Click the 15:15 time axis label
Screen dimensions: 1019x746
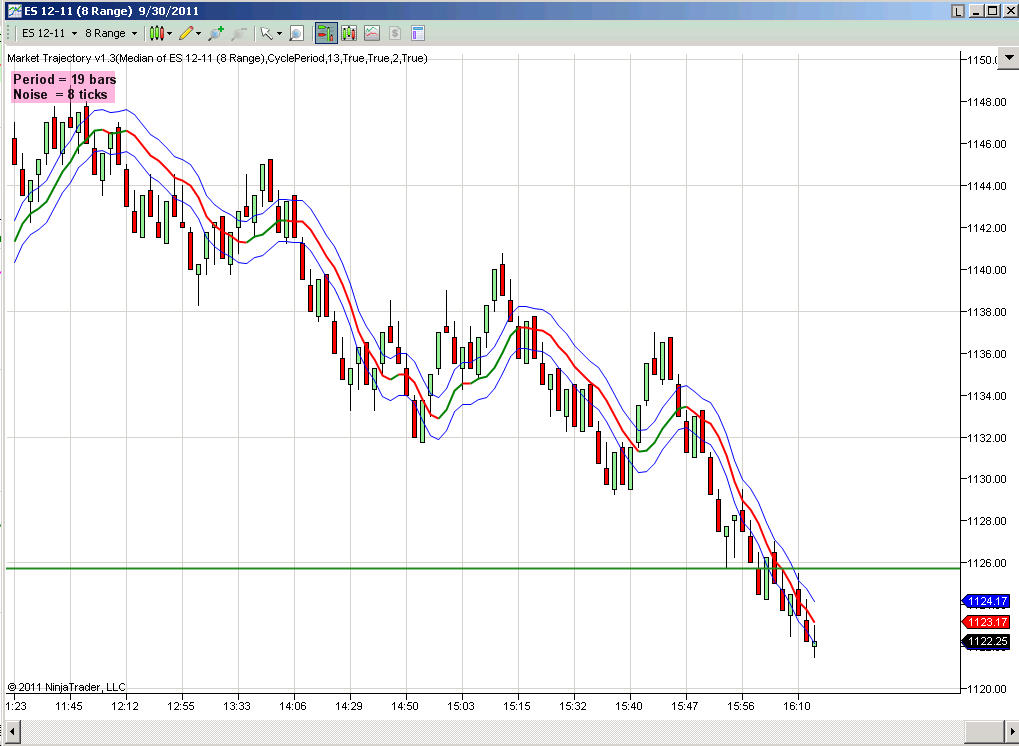(517, 706)
